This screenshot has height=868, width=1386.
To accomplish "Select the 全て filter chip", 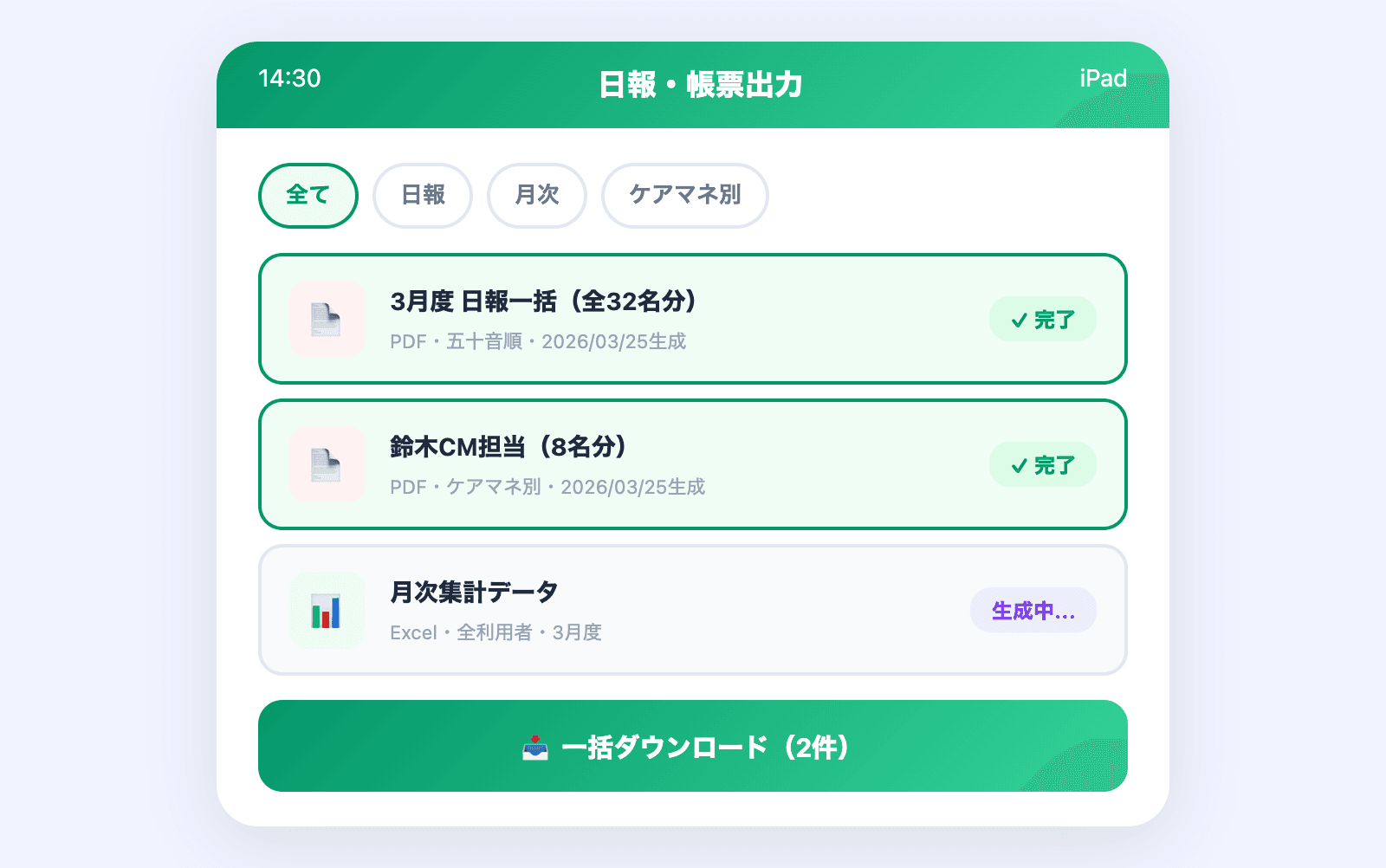I will pyautogui.click(x=308, y=196).
